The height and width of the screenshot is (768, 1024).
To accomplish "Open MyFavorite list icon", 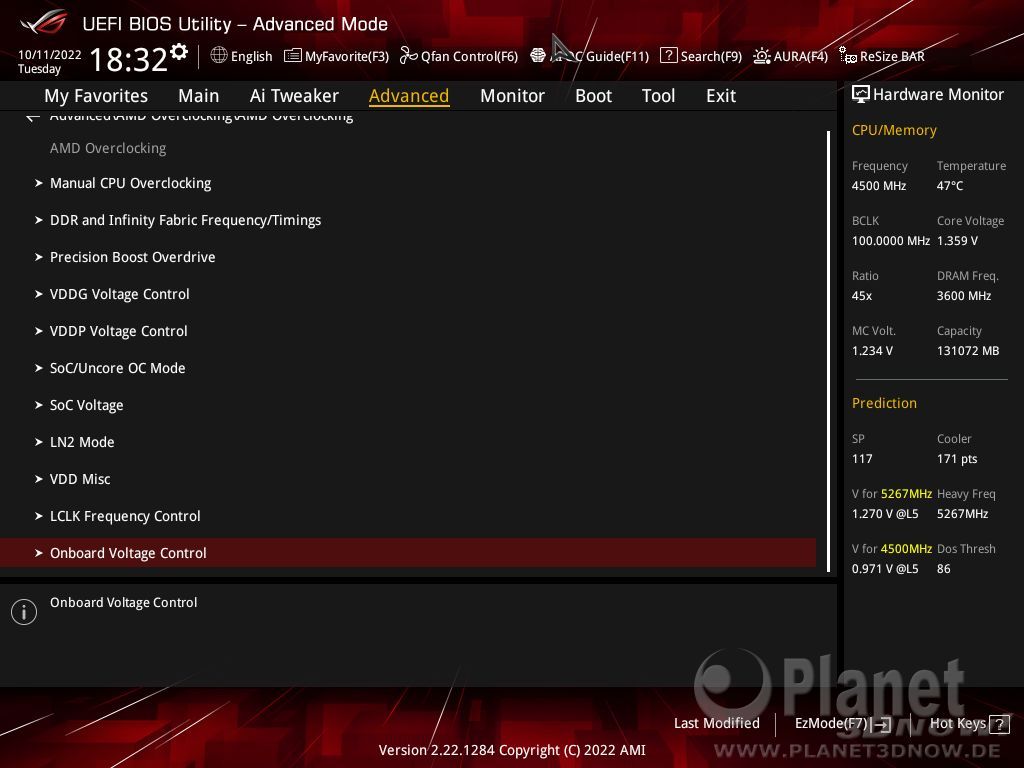I will tap(293, 56).
